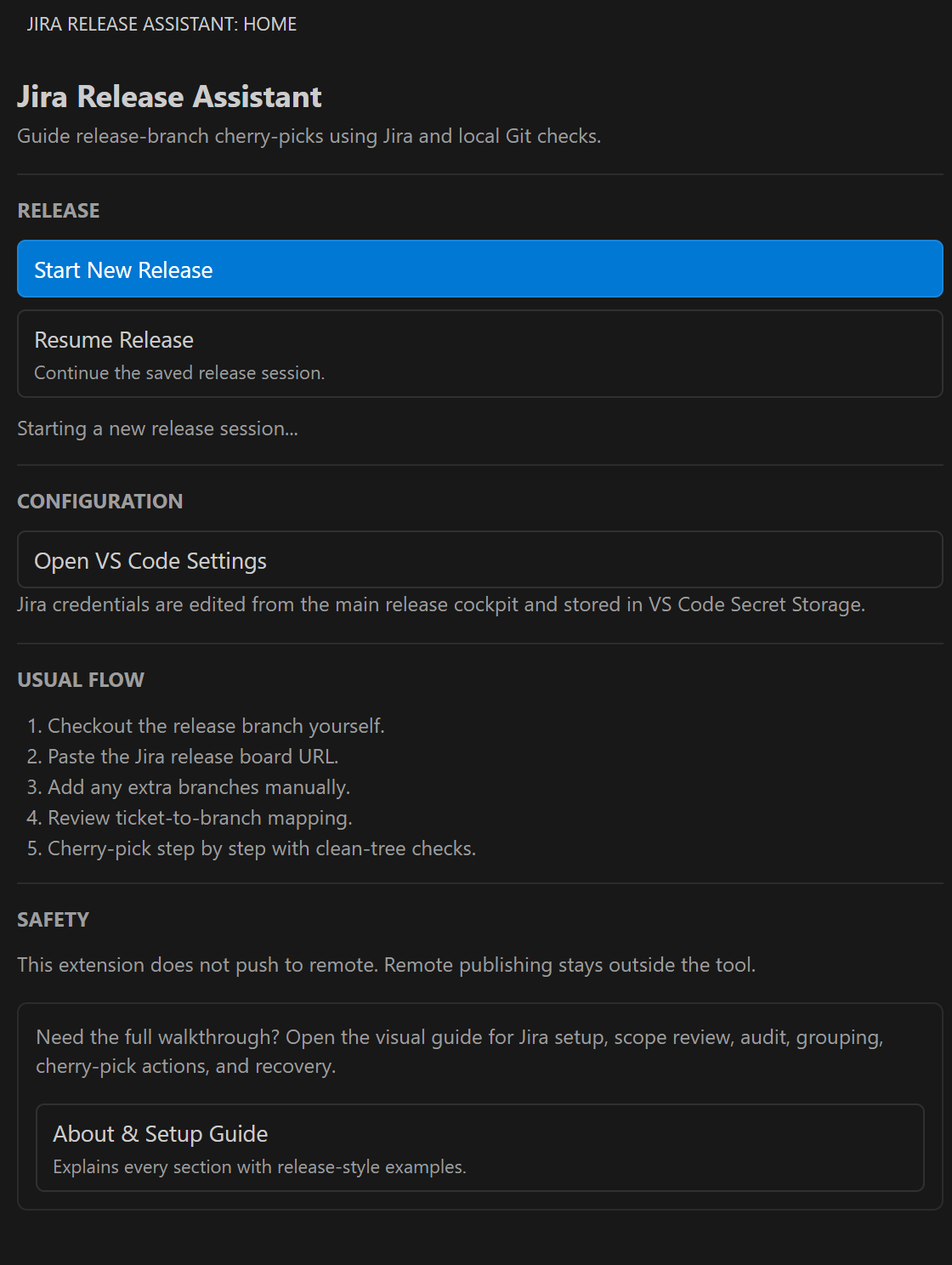The image size is (952, 1265).
Task: Click 'Starting a new release session...' status text
Action: 157,428
